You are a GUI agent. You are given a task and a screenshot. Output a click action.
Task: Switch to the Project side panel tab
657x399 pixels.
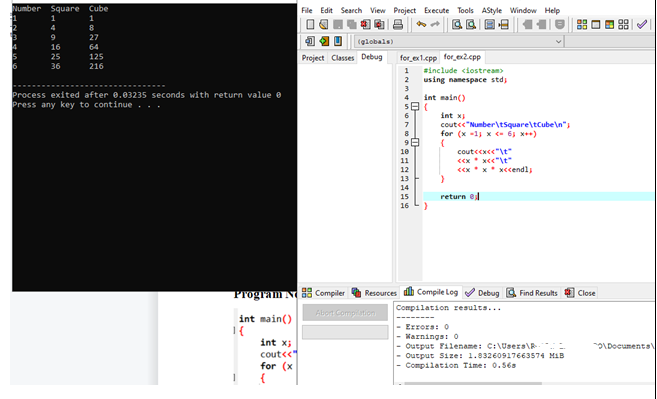pyautogui.click(x=313, y=58)
